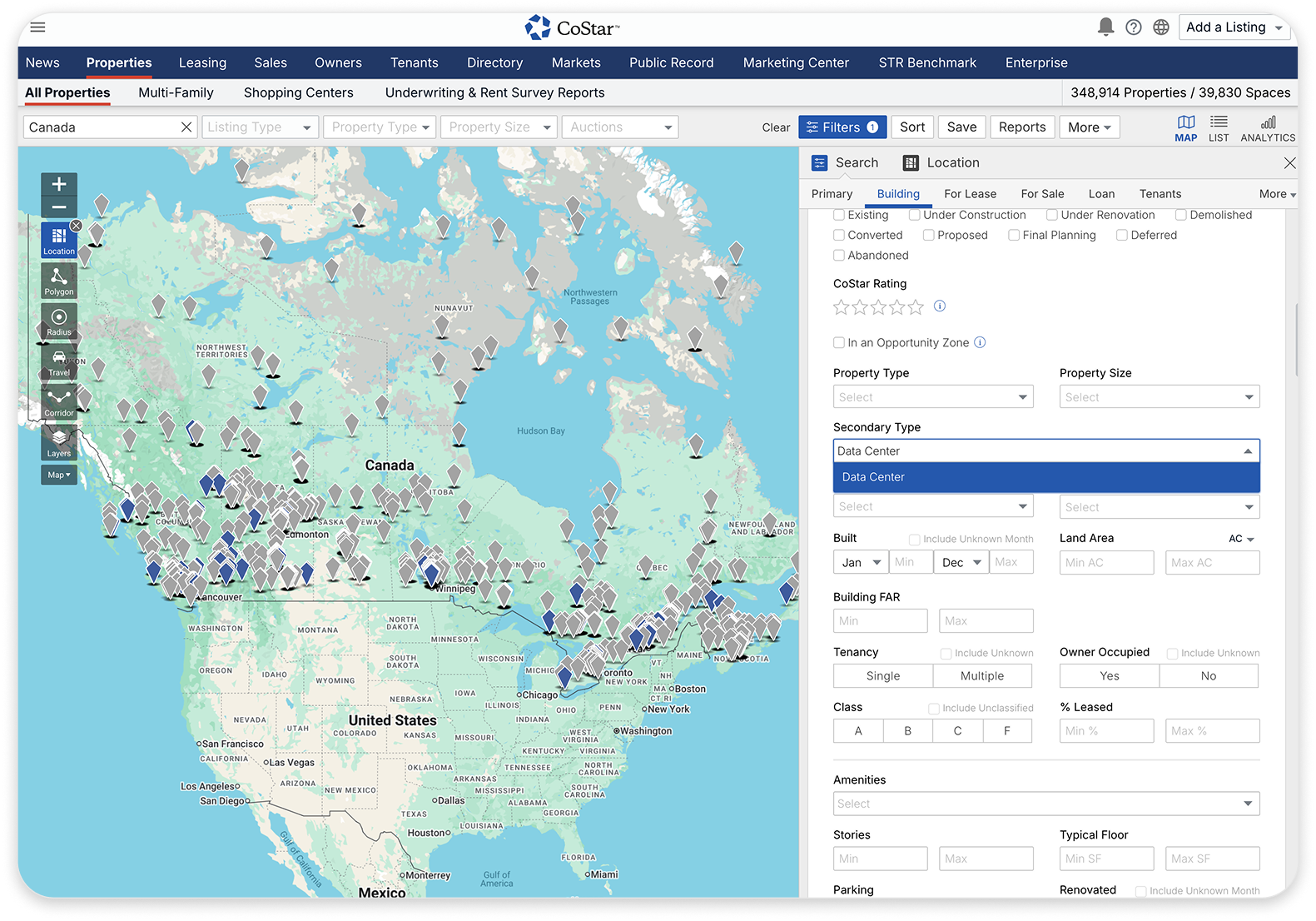Screen dimensions: 1316x921
Task: Switch to the For Lease filter tab
Action: (970, 194)
